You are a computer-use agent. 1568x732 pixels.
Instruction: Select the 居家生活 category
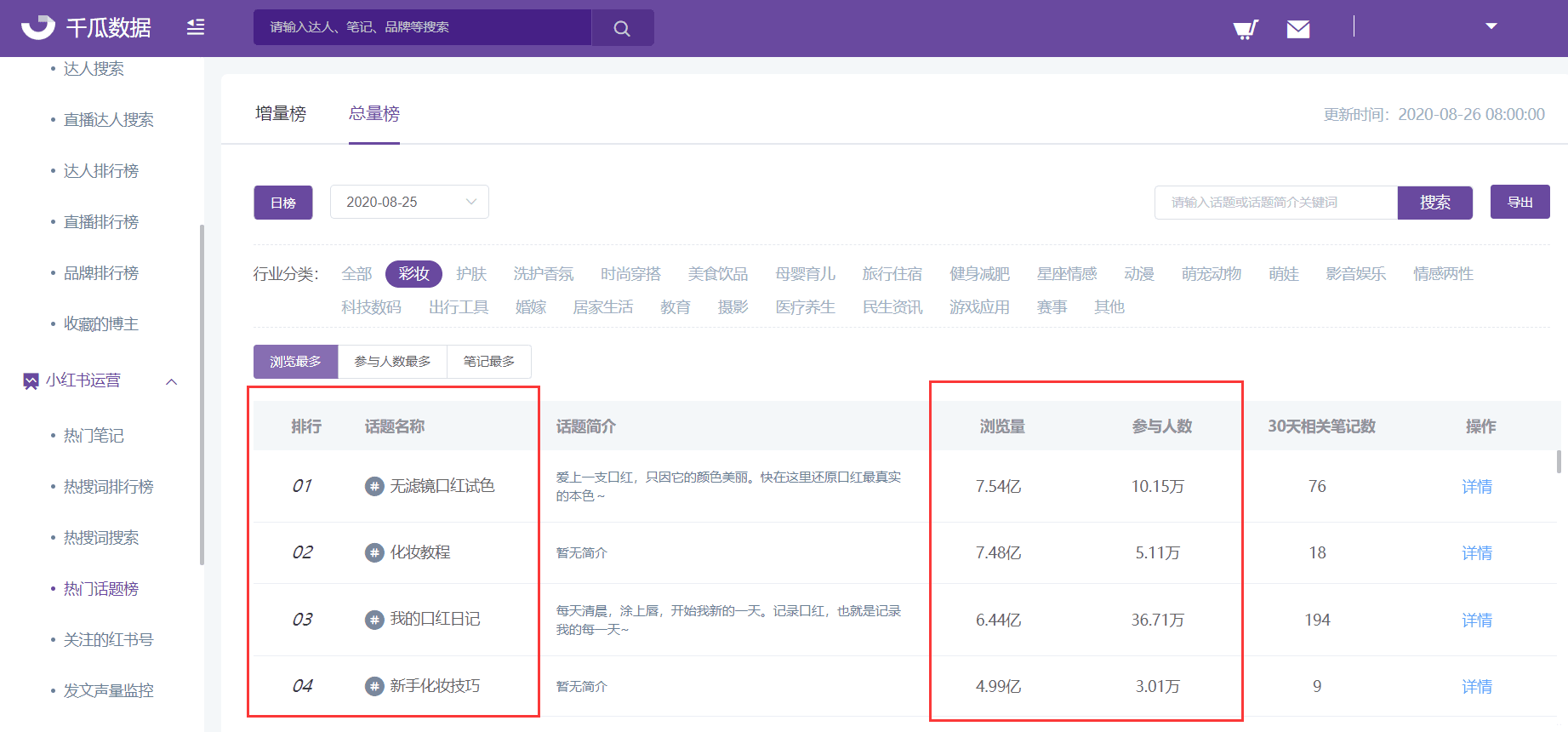tap(603, 307)
